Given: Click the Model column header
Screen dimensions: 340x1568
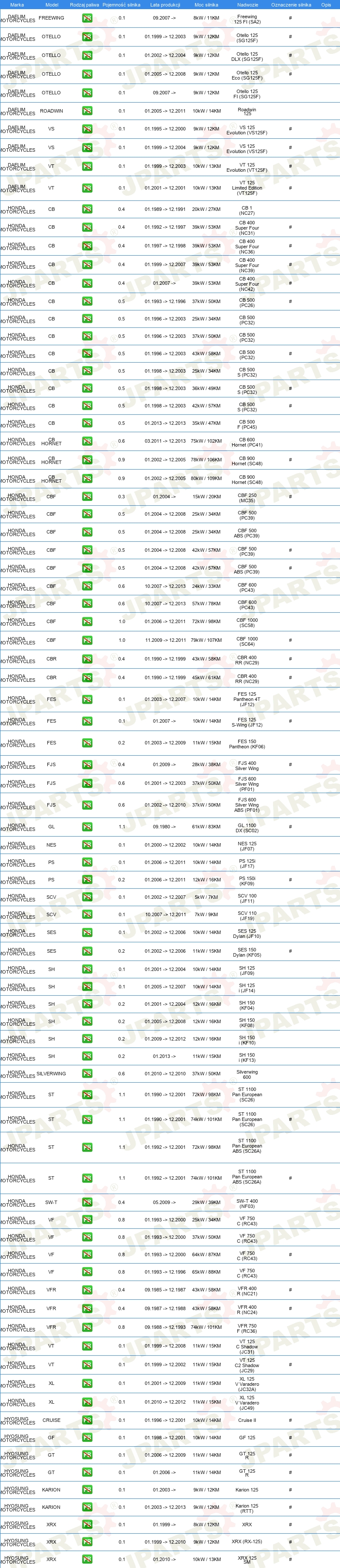Looking at the screenshot, I should [x=52, y=5].
